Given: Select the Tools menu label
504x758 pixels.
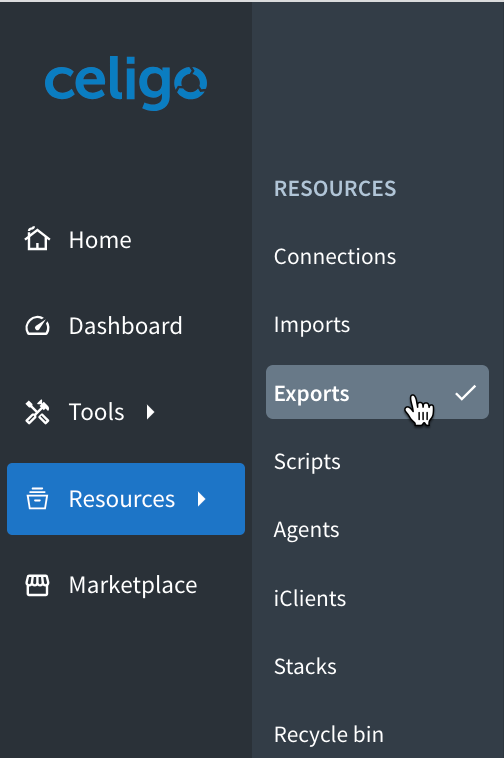Looking at the screenshot, I should tap(97, 412).
